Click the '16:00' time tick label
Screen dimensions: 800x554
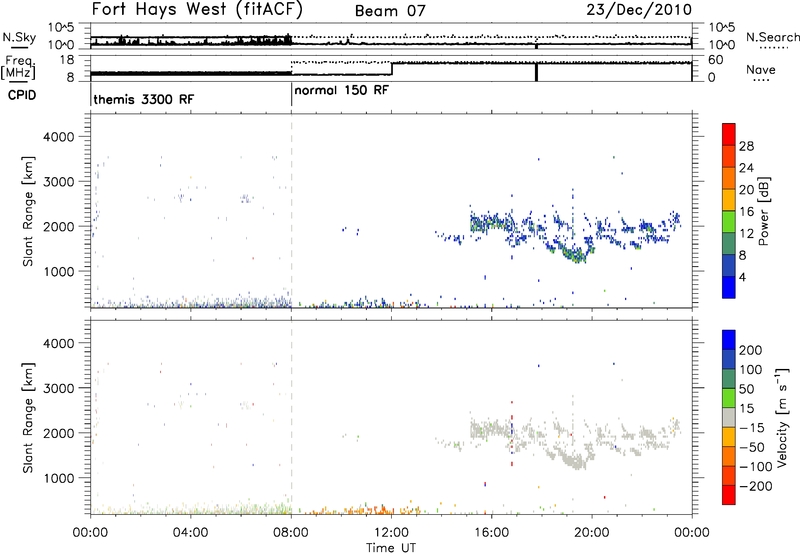(x=491, y=533)
